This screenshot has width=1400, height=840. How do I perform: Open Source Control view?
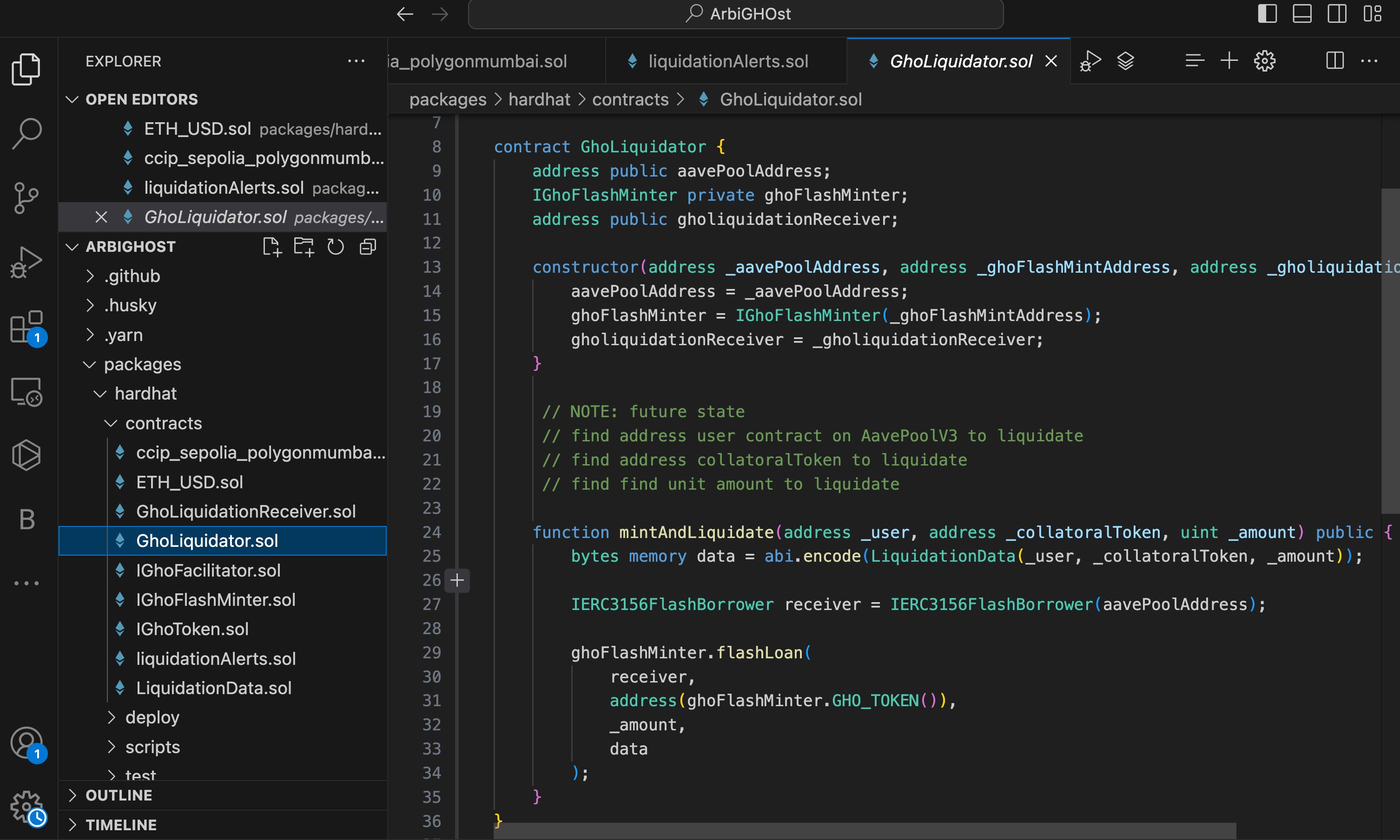pyautogui.click(x=26, y=198)
